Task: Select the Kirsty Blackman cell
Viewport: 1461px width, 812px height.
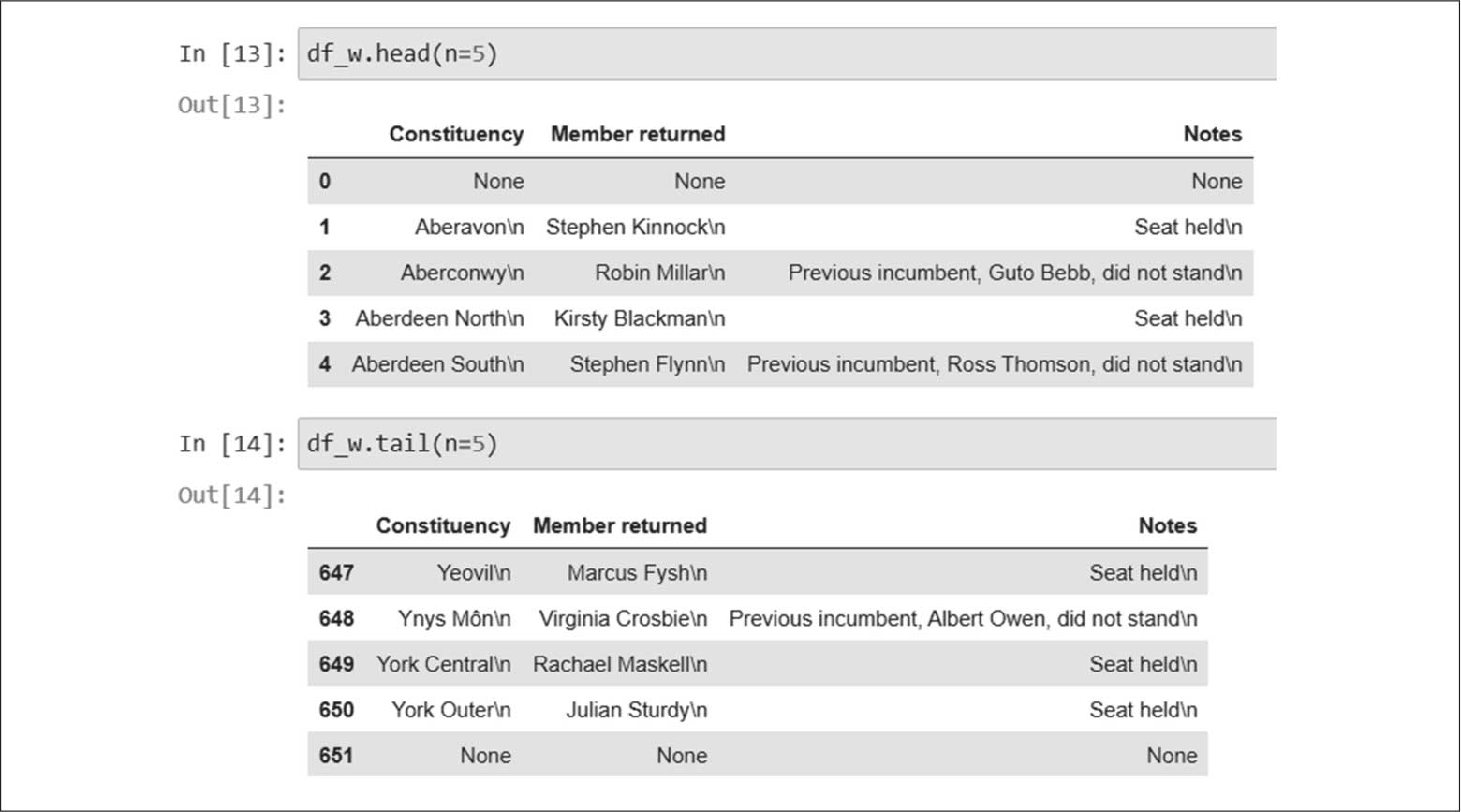Action: (x=639, y=319)
